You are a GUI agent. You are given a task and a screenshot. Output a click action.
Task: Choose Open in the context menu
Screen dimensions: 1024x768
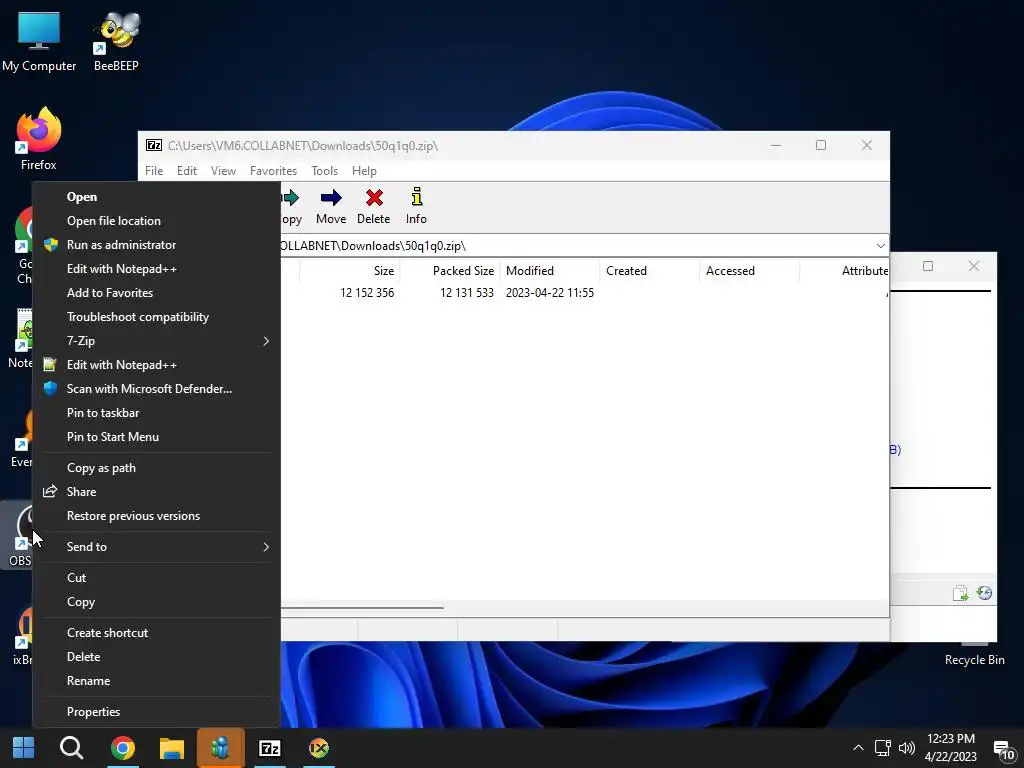point(157,197)
